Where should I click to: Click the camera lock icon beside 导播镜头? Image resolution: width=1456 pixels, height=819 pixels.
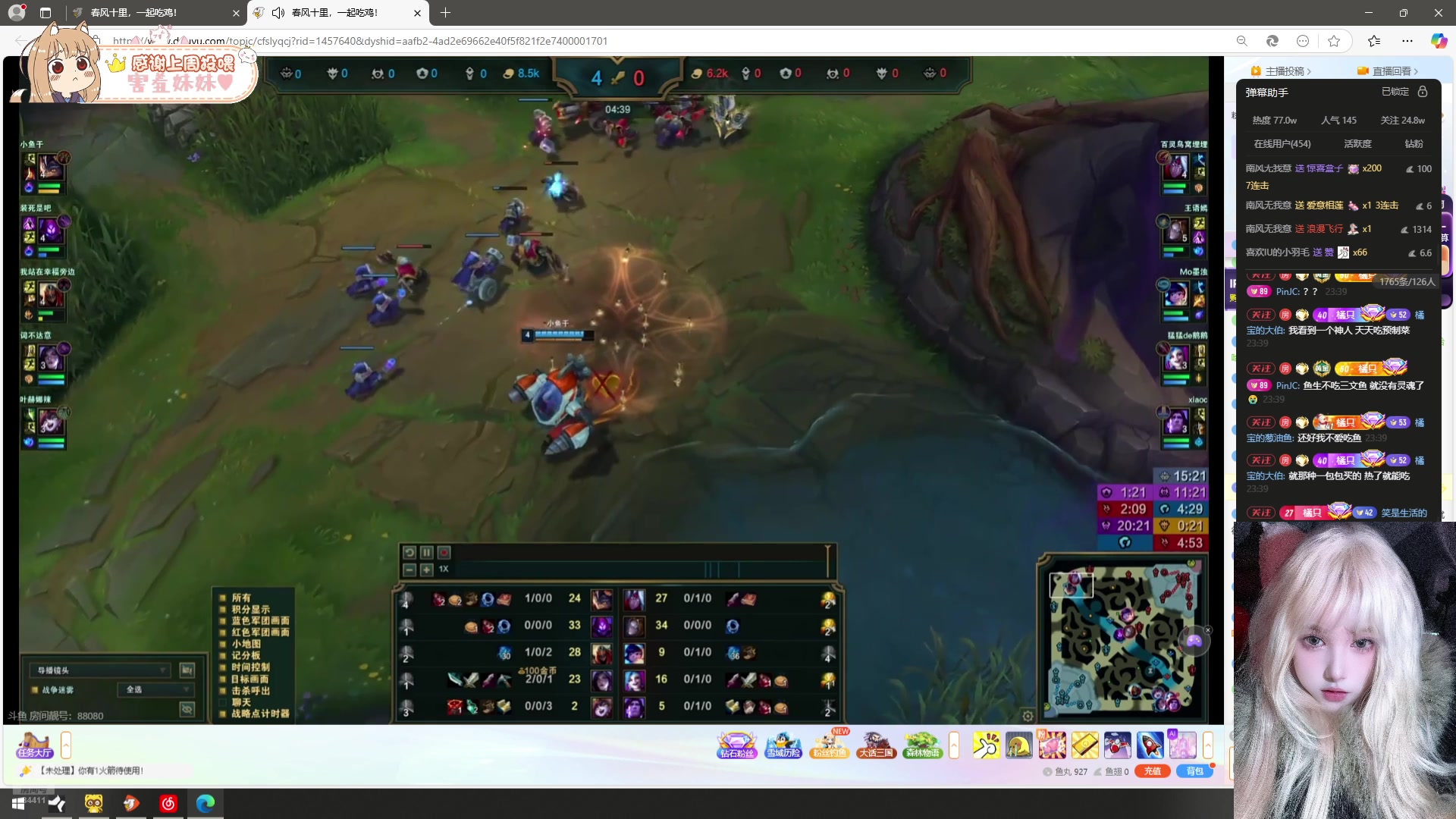tap(187, 670)
